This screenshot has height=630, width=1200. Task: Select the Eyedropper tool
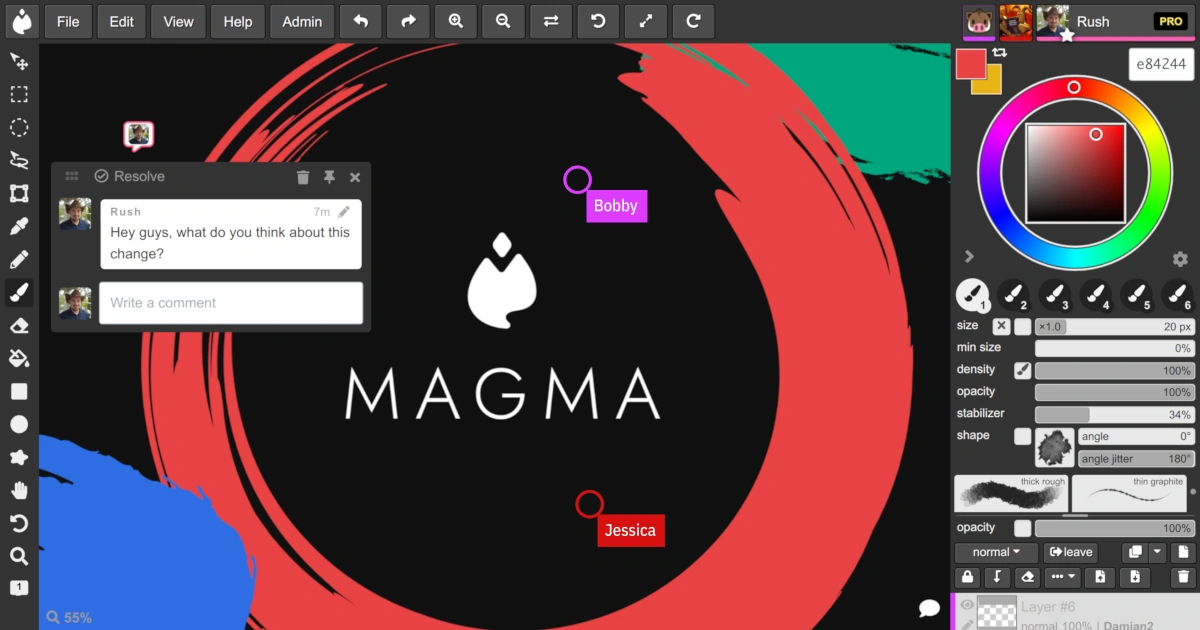click(19, 226)
